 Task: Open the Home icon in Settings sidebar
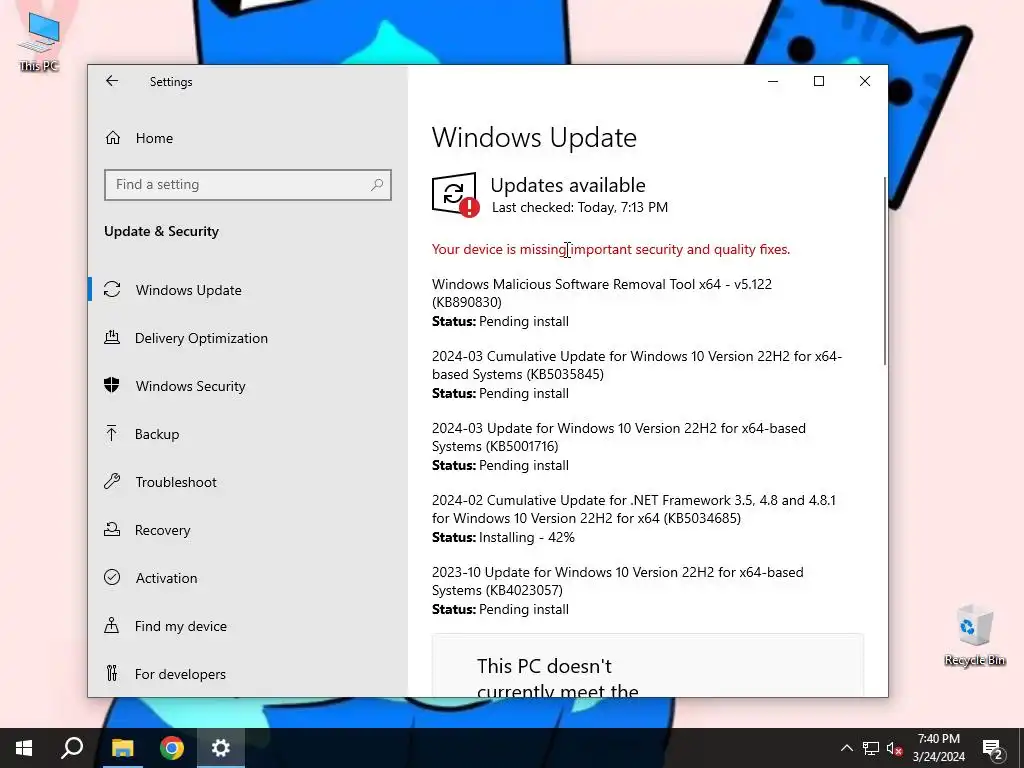click(113, 138)
